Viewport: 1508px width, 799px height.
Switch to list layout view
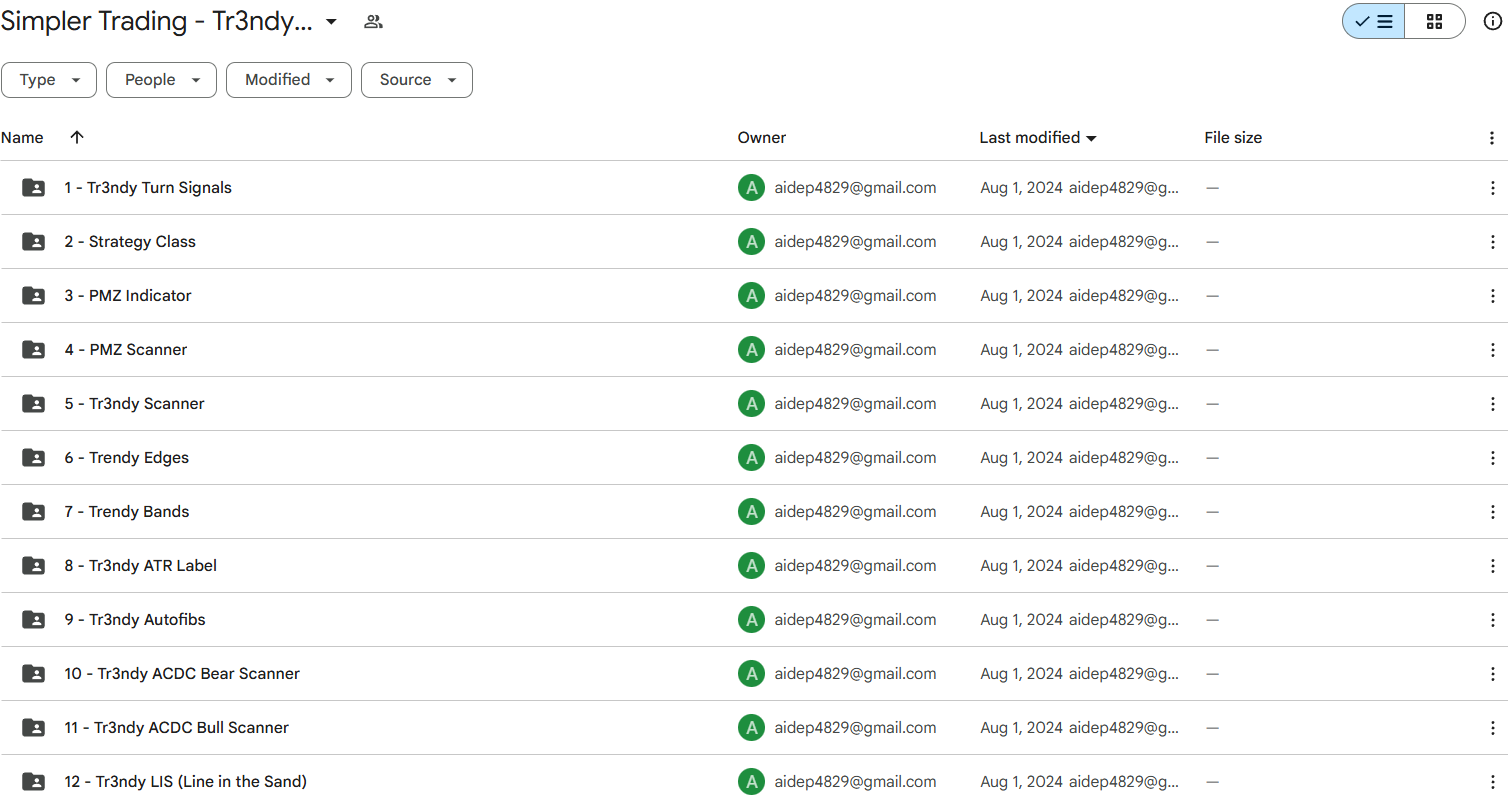click(x=1373, y=21)
